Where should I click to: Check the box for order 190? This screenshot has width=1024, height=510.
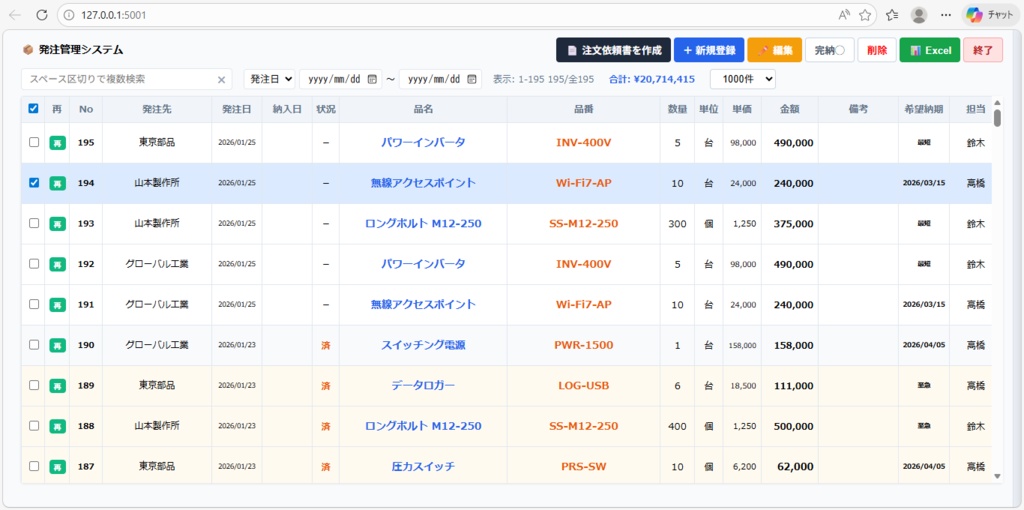pos(34,345)
